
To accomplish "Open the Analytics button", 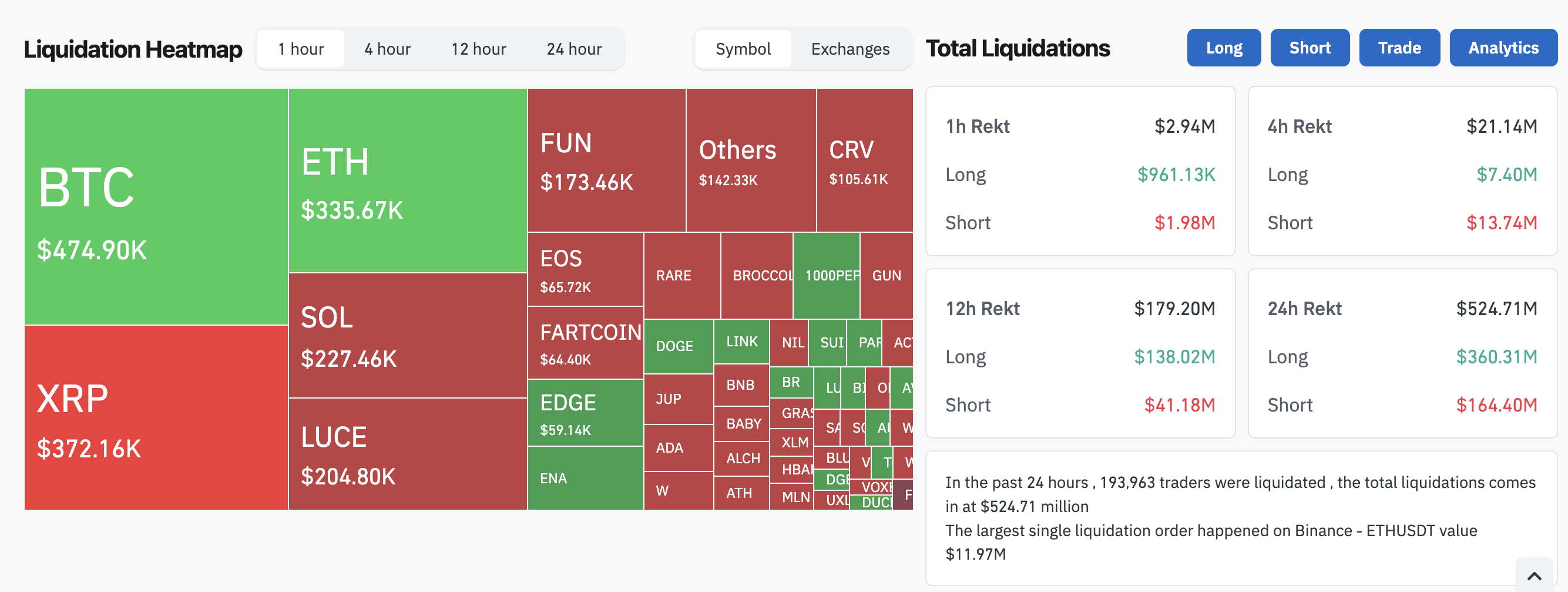I will [x=1503, y=48].
